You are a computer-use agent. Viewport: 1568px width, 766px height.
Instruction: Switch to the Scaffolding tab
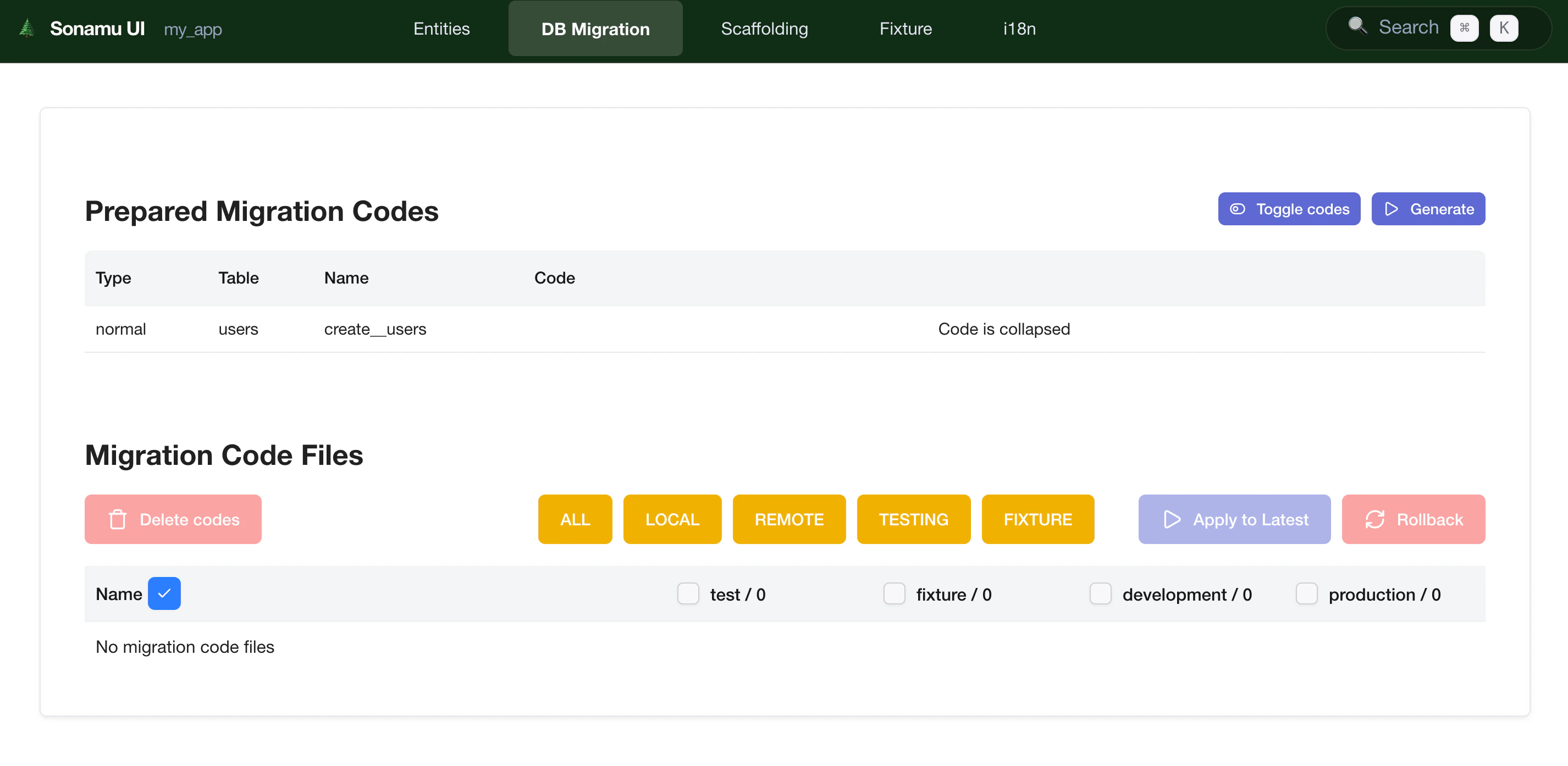pyautogui.click(x=764, y=29)
